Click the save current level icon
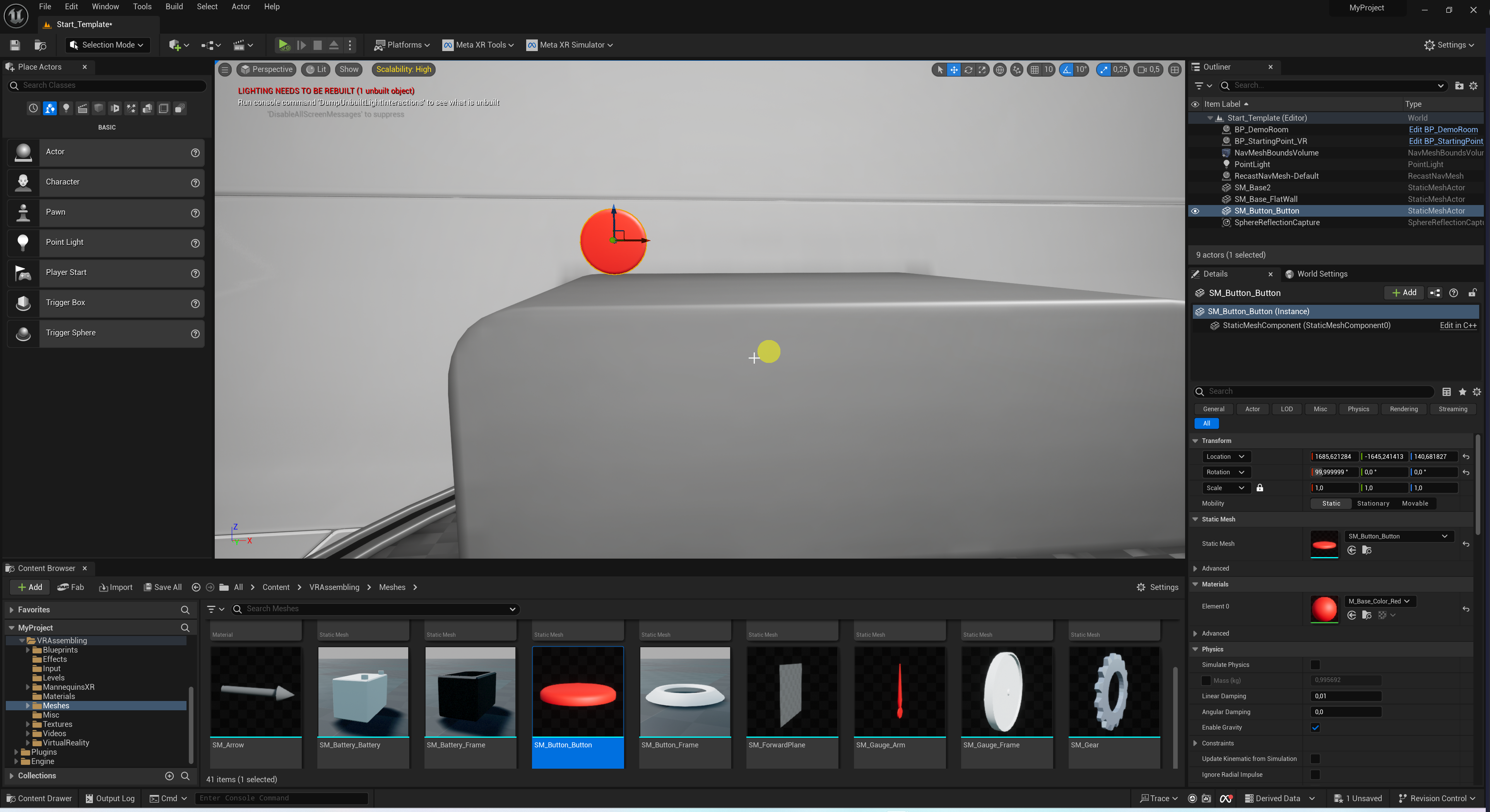This screenshot has width=1490, height=812. [x=15, y=44]
